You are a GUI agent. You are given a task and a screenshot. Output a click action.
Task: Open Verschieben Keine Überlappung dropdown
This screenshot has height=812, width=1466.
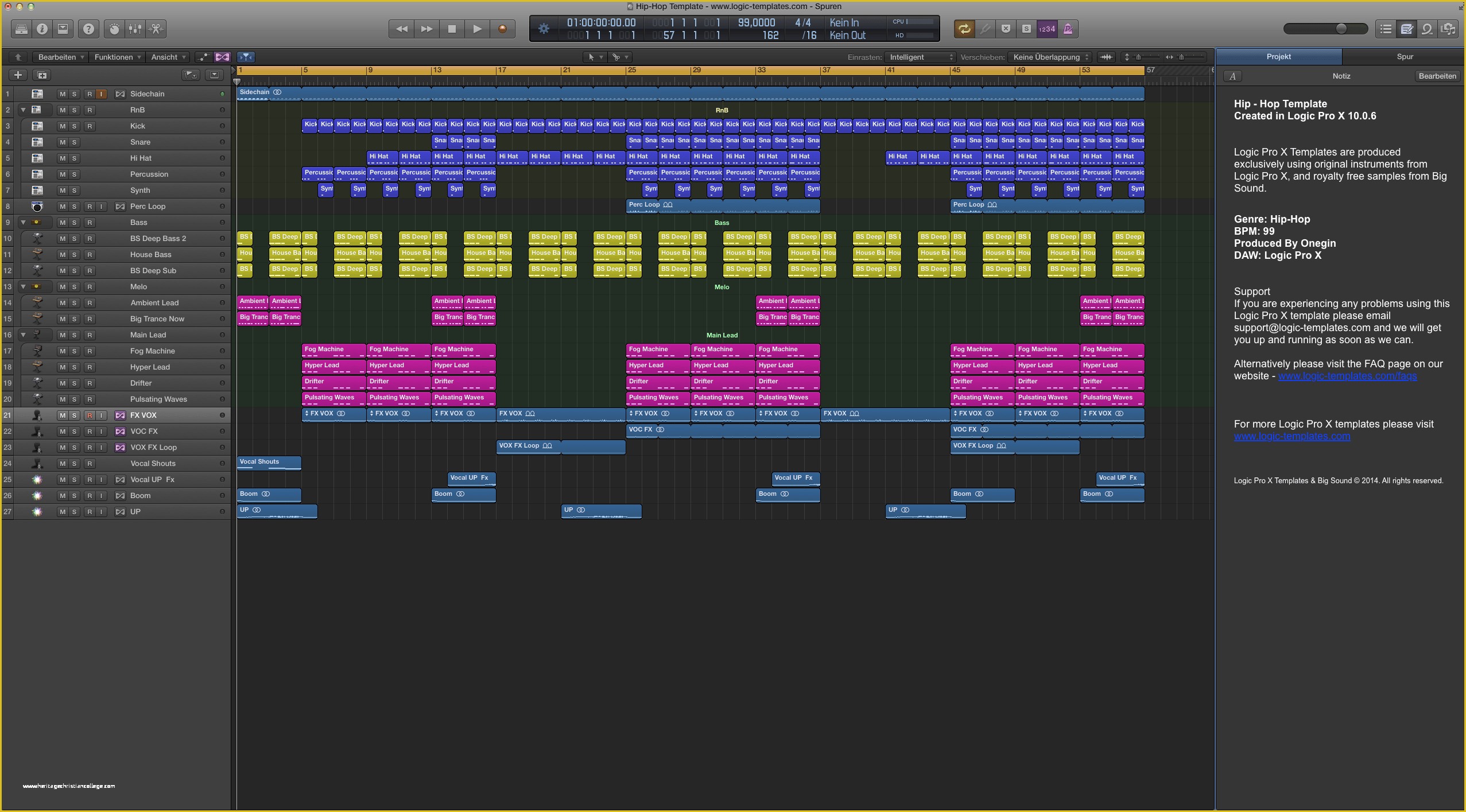(x=1050, y=57)
